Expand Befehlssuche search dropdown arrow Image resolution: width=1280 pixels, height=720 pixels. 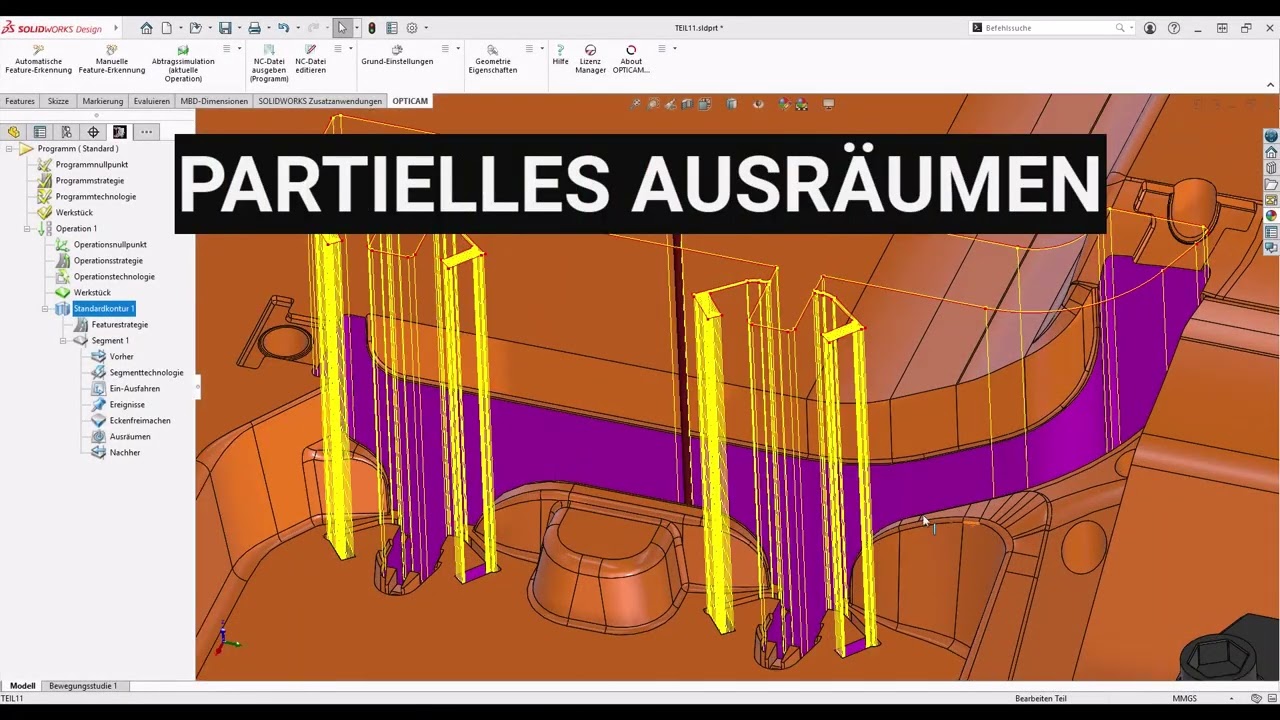click(1131, 28)
